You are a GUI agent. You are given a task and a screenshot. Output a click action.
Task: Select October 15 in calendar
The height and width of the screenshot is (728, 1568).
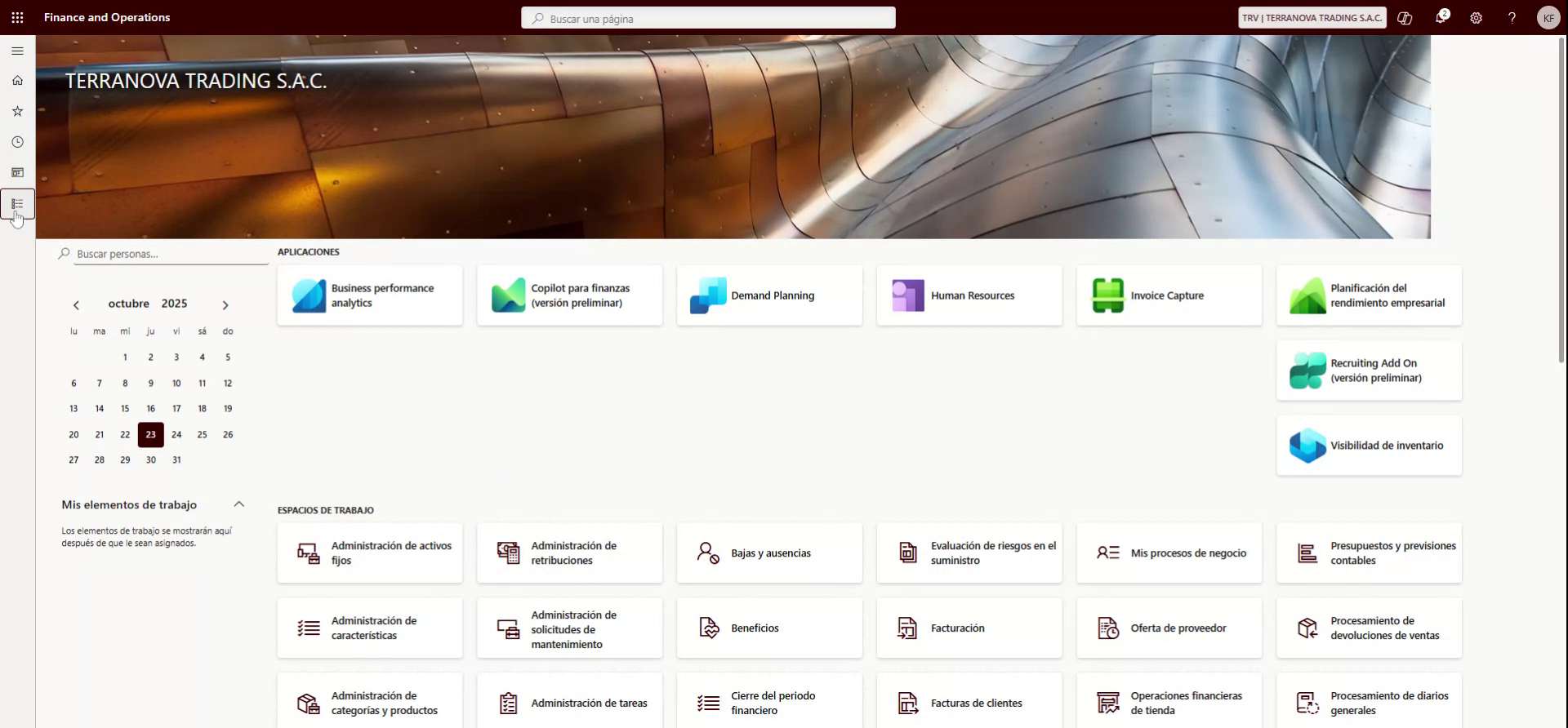point(125,409)
